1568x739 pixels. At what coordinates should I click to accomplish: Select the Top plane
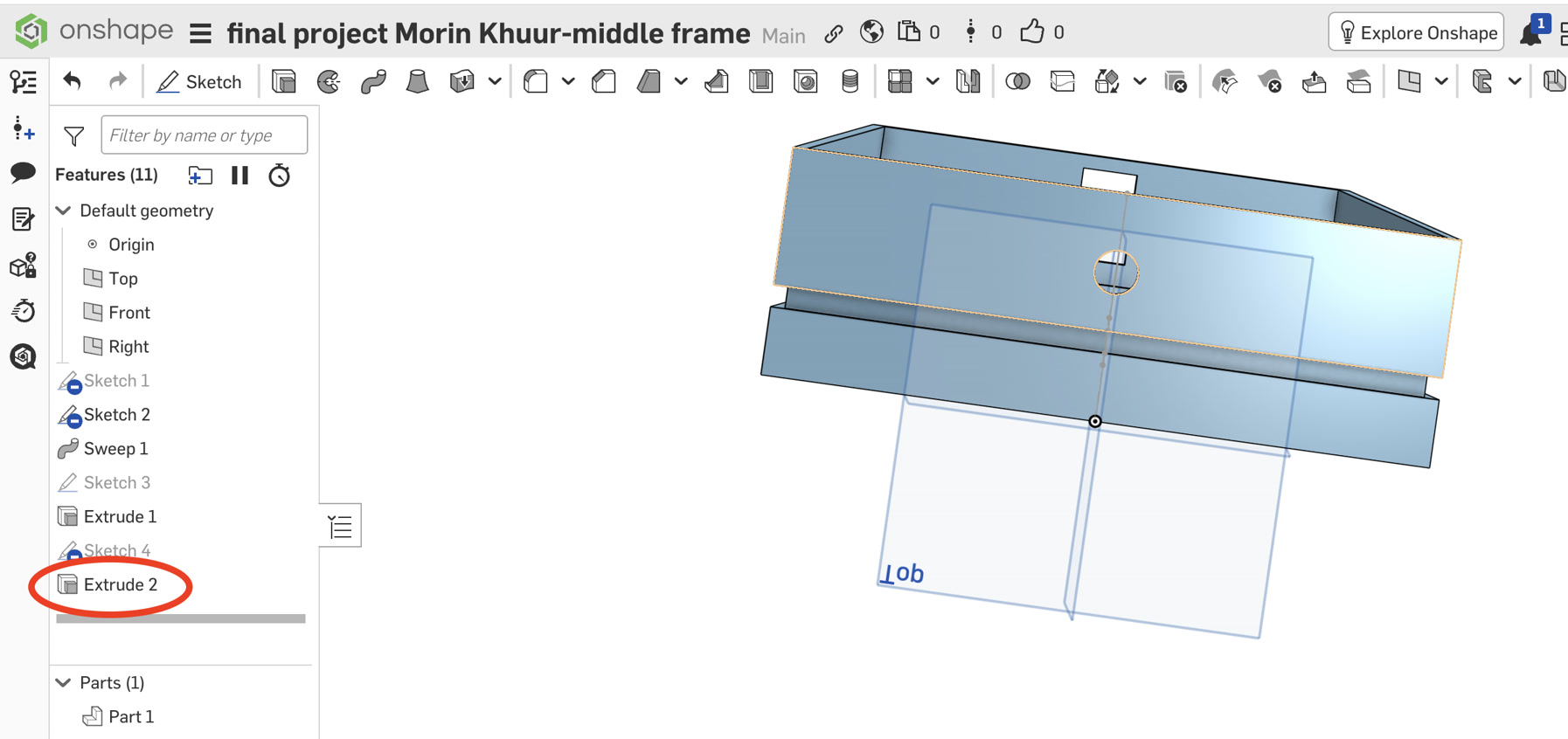(123, 279)
